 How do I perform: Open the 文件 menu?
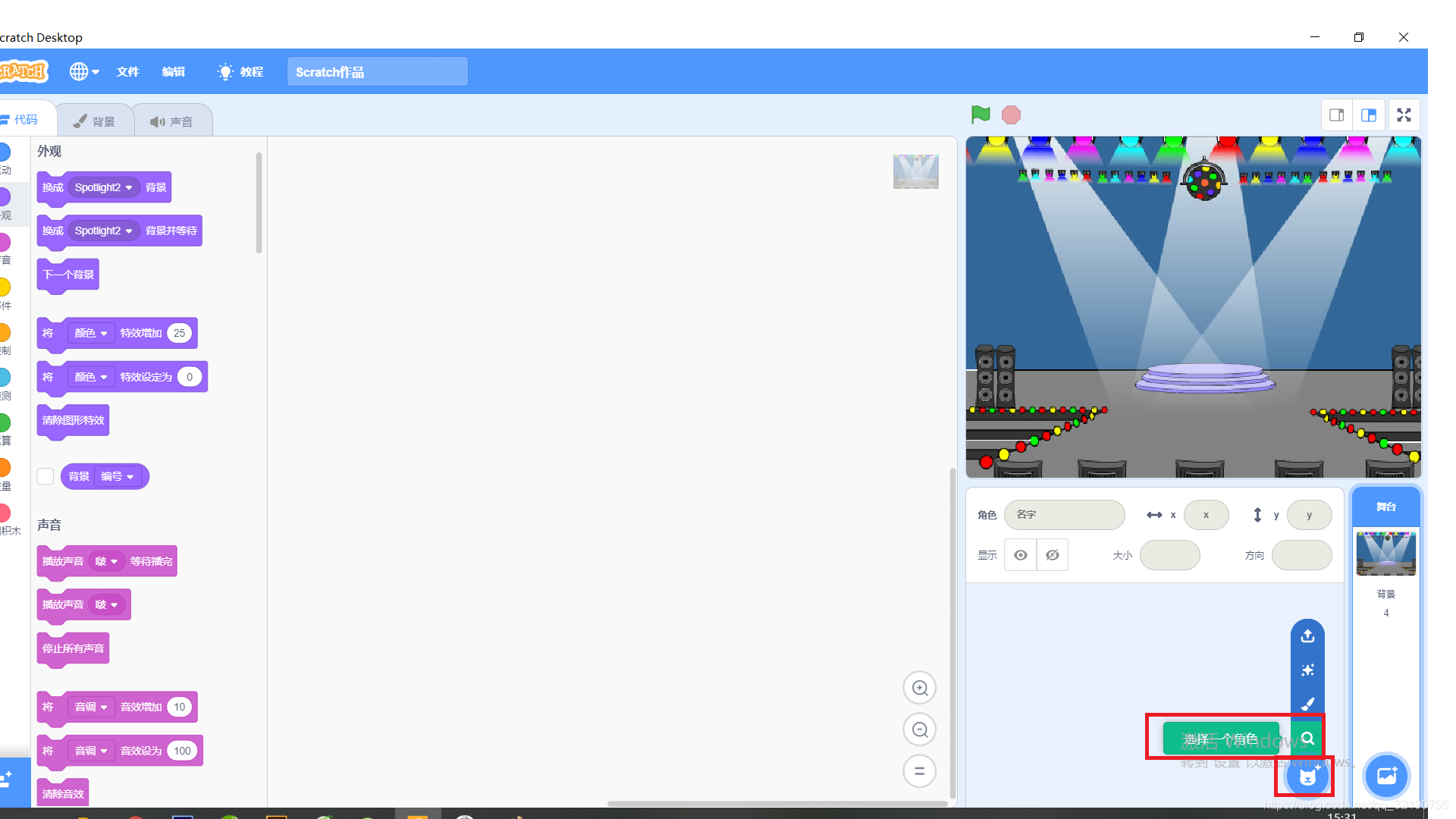127,71
